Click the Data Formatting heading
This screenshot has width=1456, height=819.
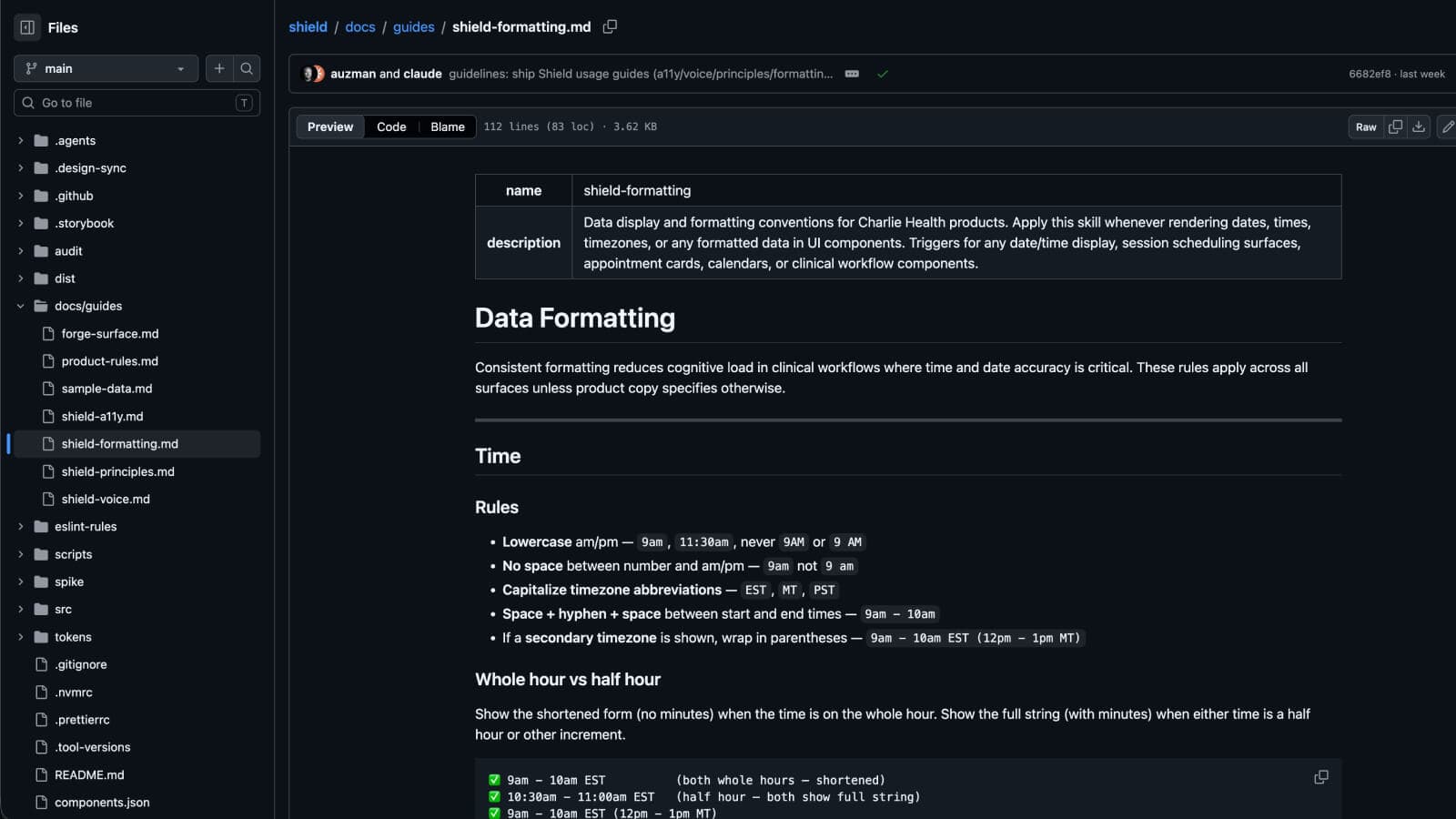(575, 318)
